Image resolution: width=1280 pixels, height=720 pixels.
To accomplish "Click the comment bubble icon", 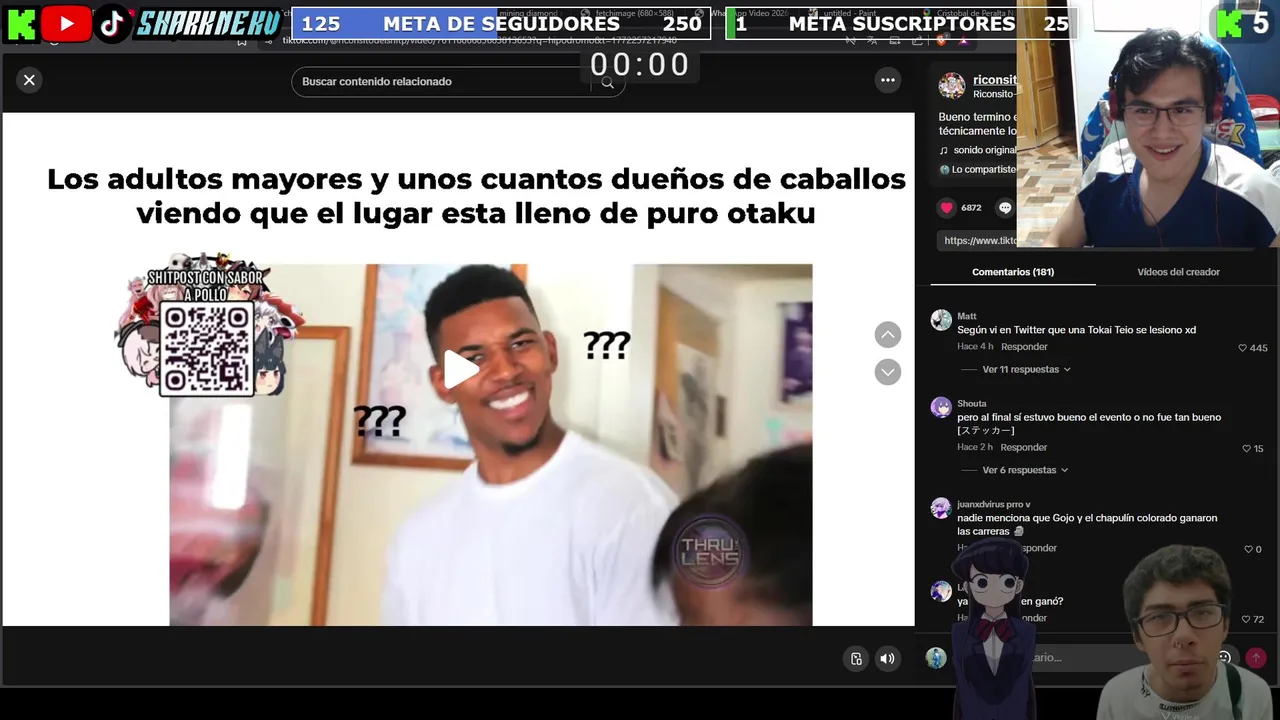I will [x=1006, y=208].
